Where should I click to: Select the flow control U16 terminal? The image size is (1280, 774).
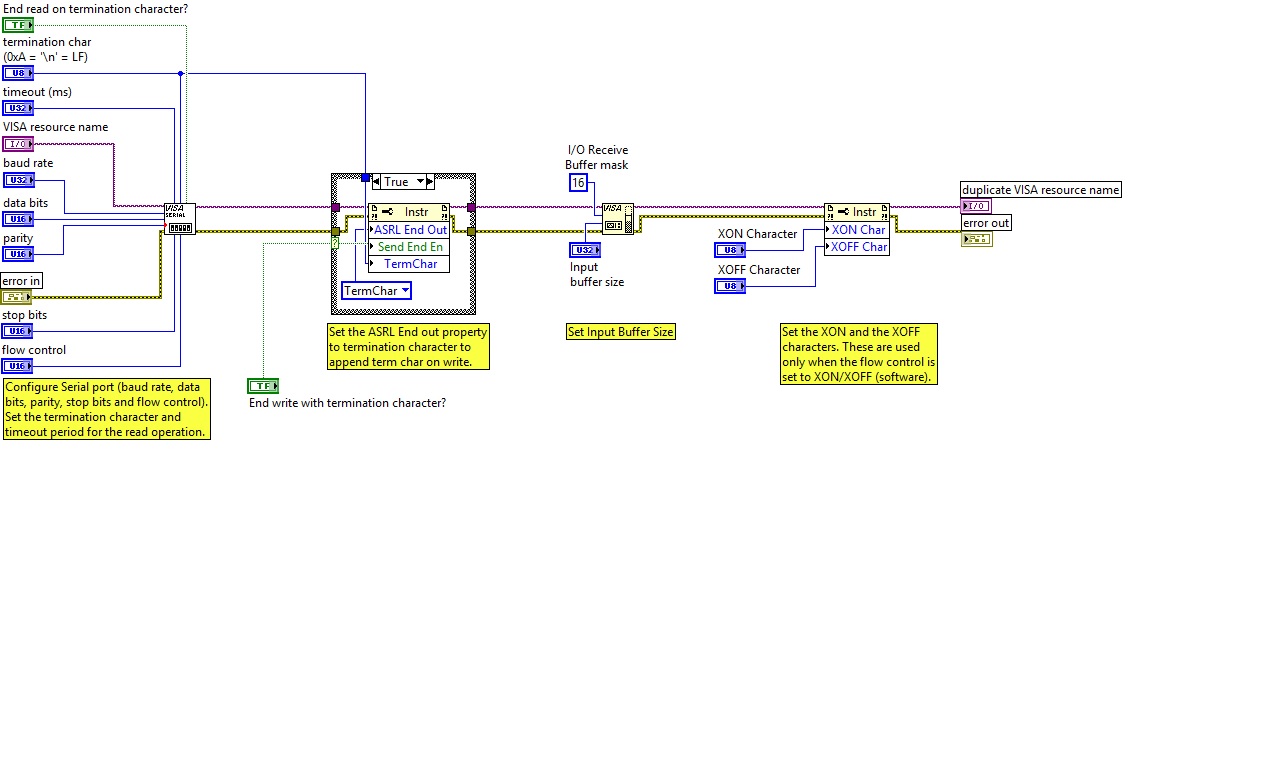[18, 366]
